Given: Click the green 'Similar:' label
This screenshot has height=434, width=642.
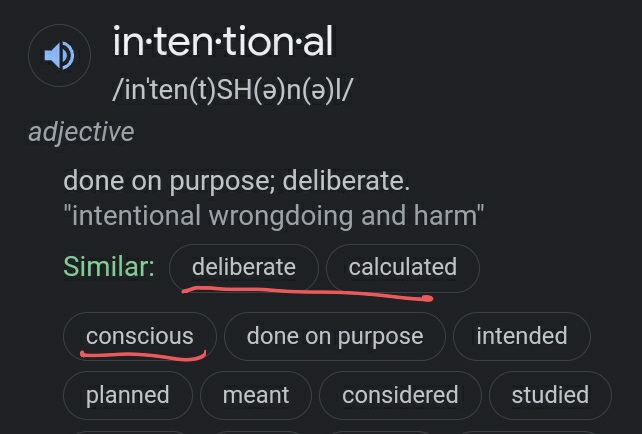Looking at the screenshot, I should pyautogui.click(x=108, y=267).
